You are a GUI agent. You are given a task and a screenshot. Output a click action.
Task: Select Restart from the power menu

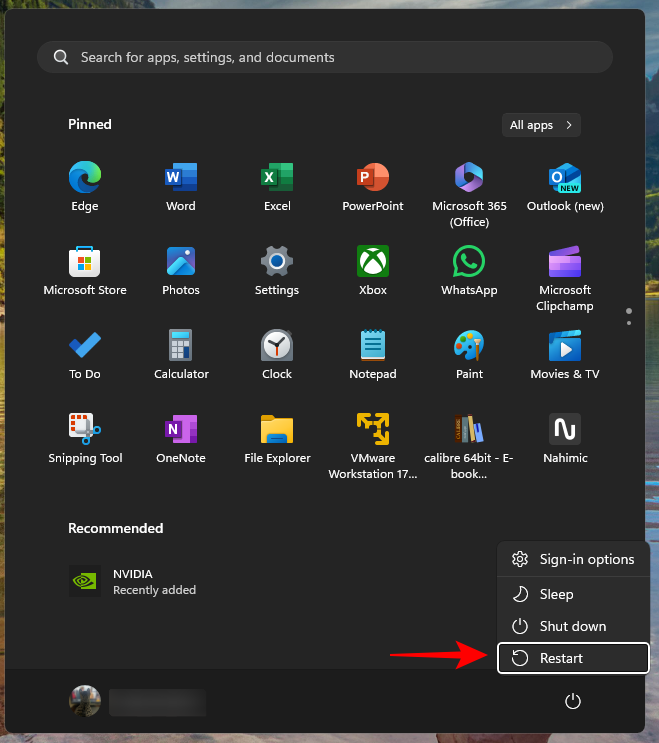pyautogui.click(x=573, y=658)
